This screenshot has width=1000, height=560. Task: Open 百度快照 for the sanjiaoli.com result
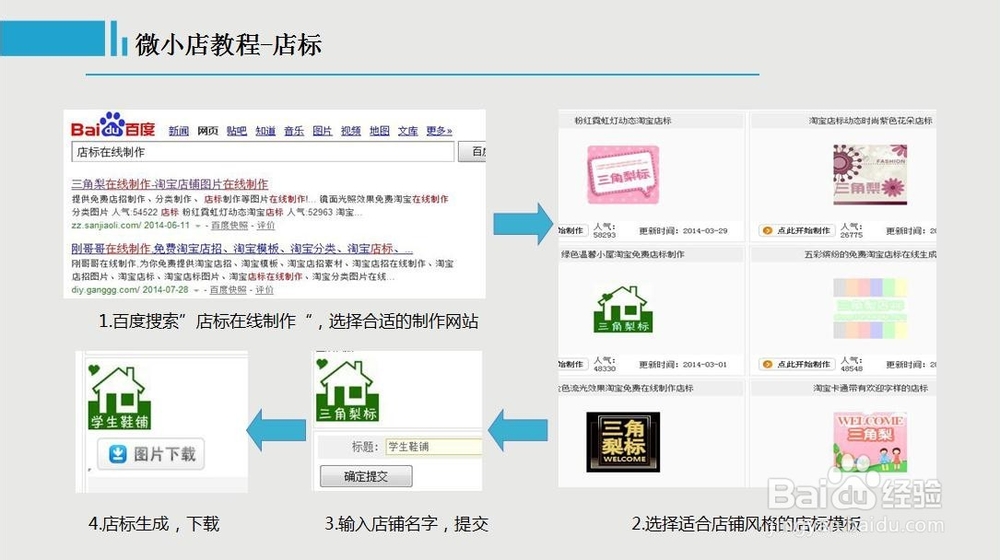pos(229,225)
